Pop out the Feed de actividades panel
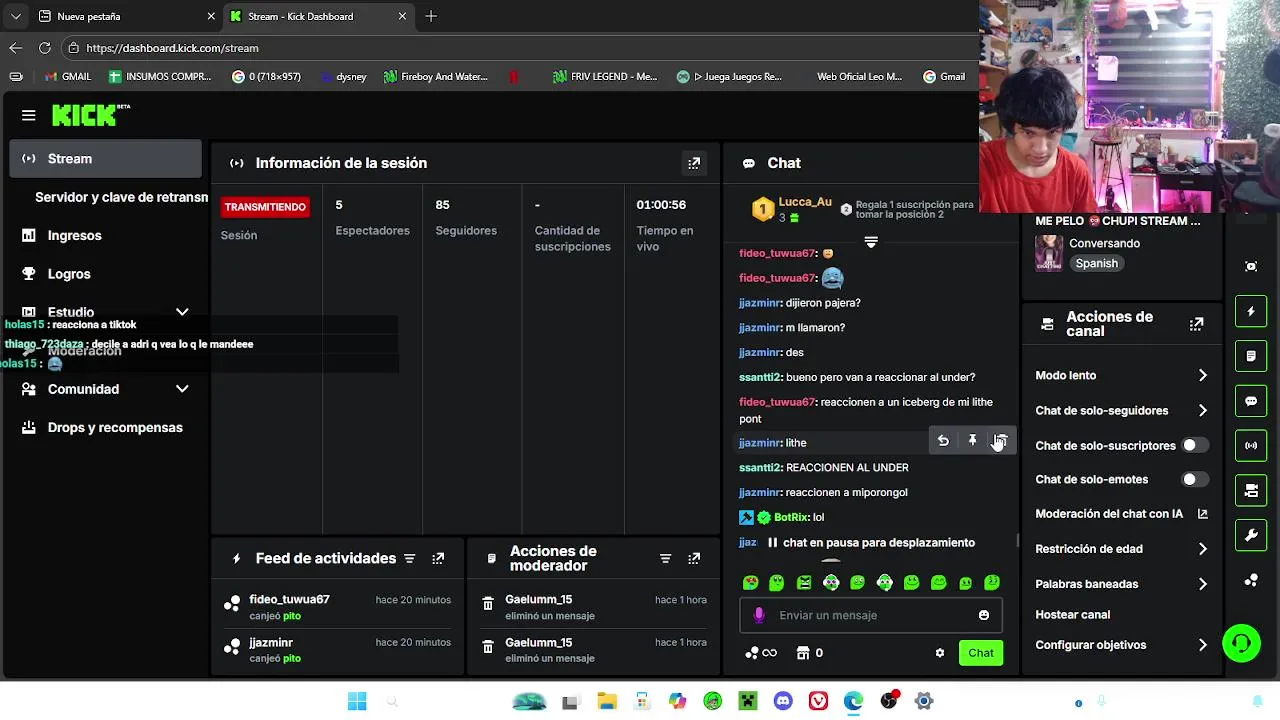This screenshot has height=720, width=1280. [438, 559]
